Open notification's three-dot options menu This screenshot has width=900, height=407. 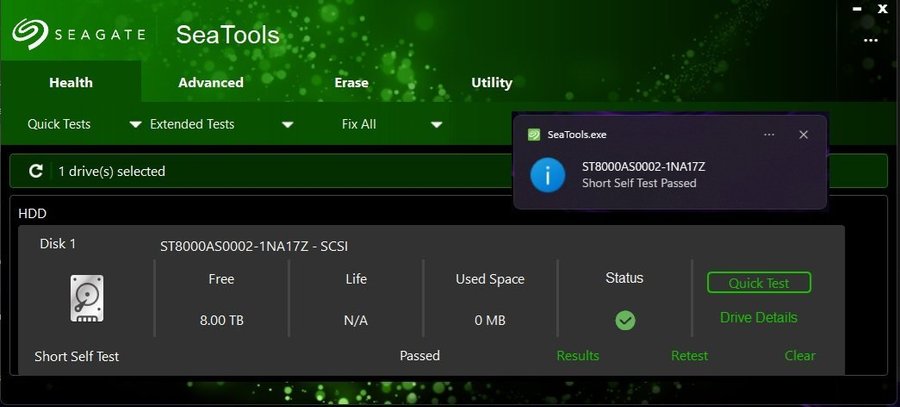pos(769,134)
